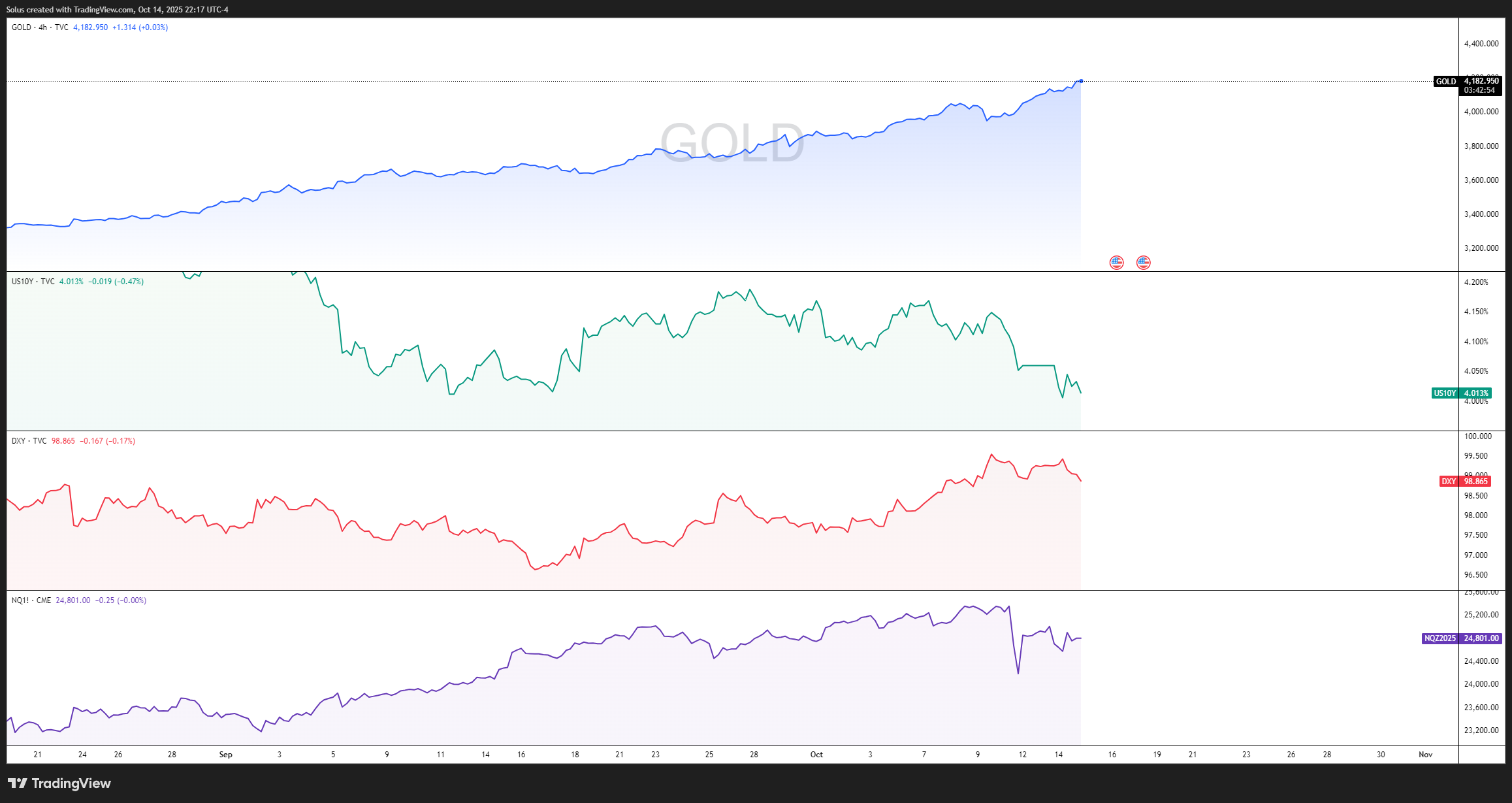Select the GOLD 4h TVC legend title

tap(39, 27)
